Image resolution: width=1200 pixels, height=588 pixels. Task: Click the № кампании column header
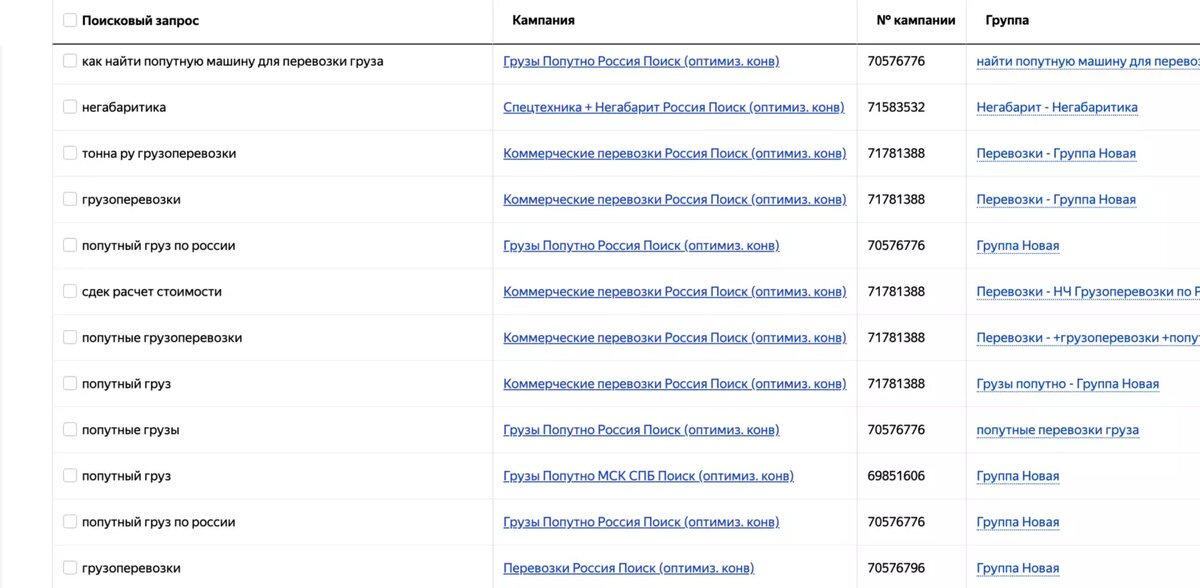[x=915, y=20]
